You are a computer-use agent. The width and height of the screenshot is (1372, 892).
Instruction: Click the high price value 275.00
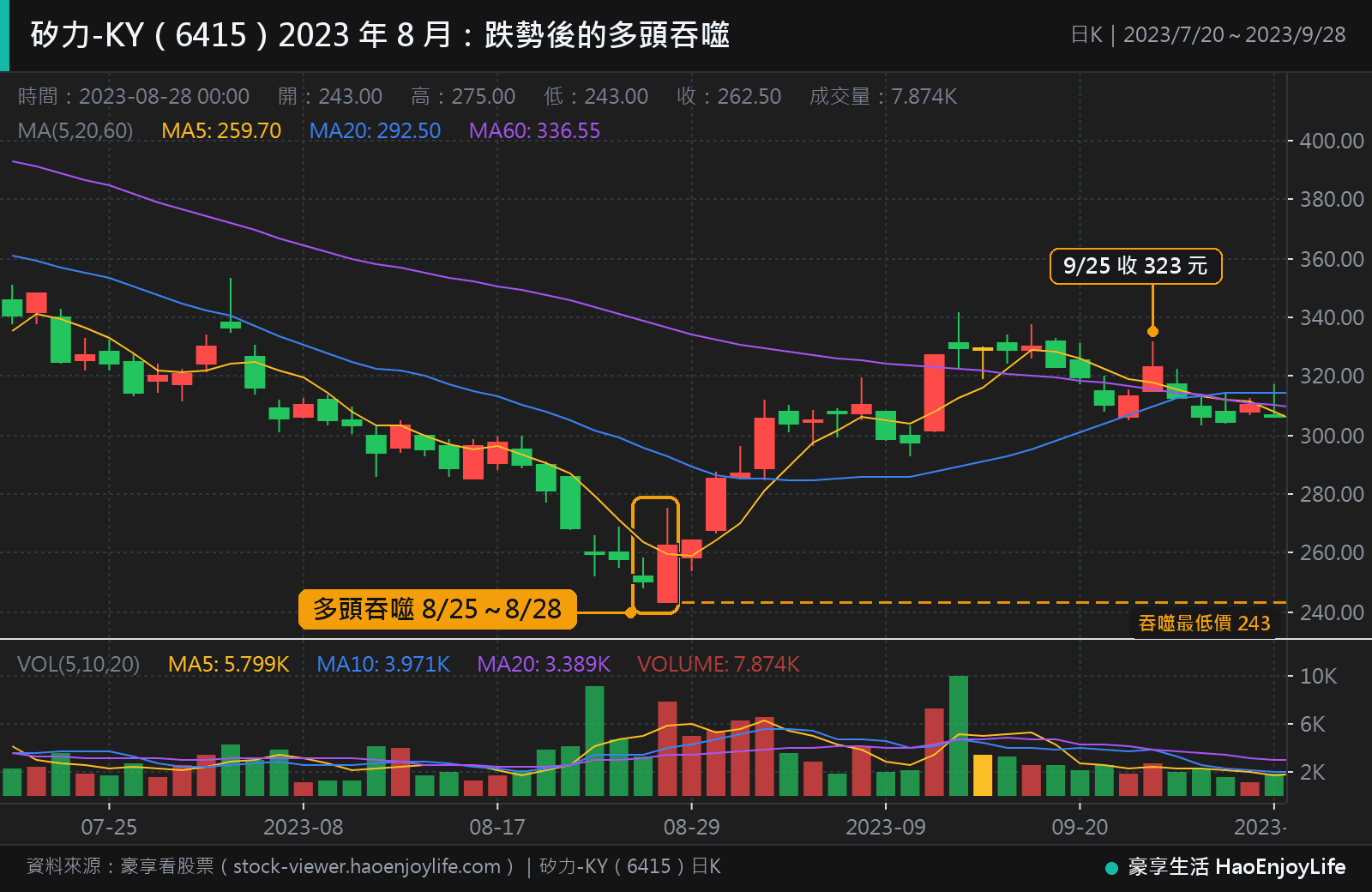tap(484, 96)
